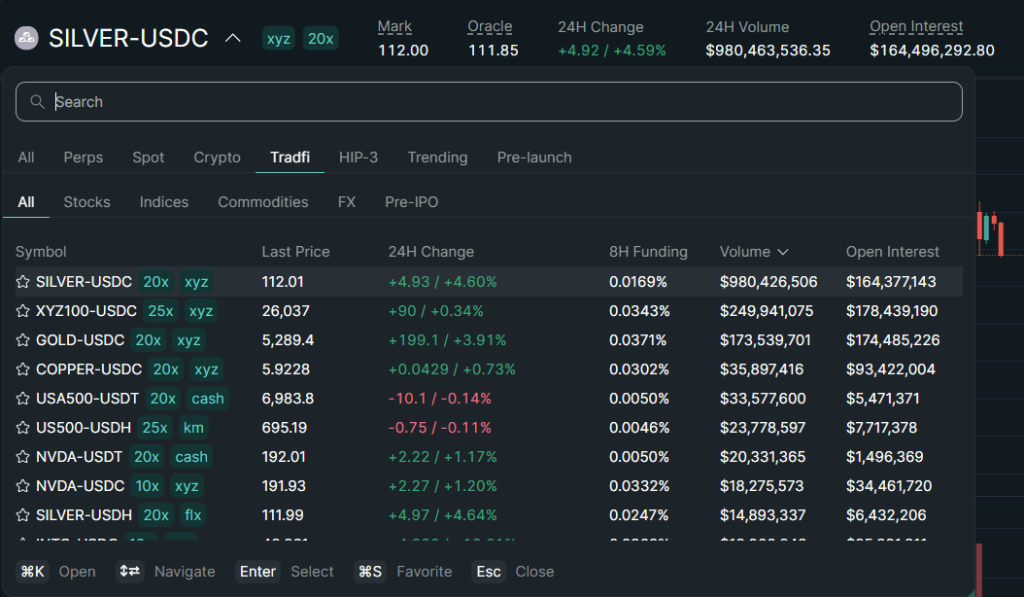Open the Open Interest info link
Image resolution: width=1024 pixels, height=597 pixels.
pyautogui.click(x=916, y=26)
